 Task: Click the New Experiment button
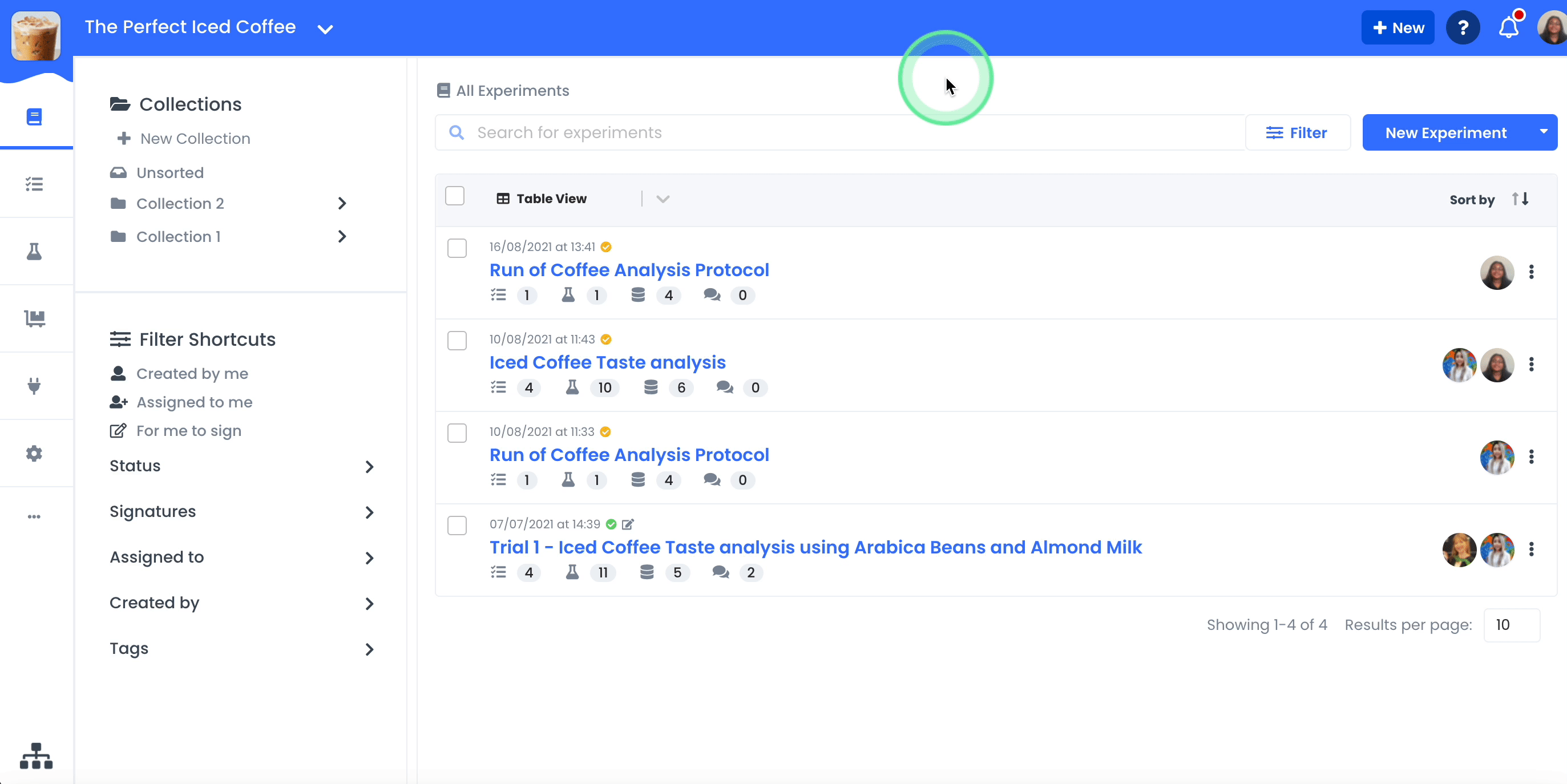click(1446, 132)
